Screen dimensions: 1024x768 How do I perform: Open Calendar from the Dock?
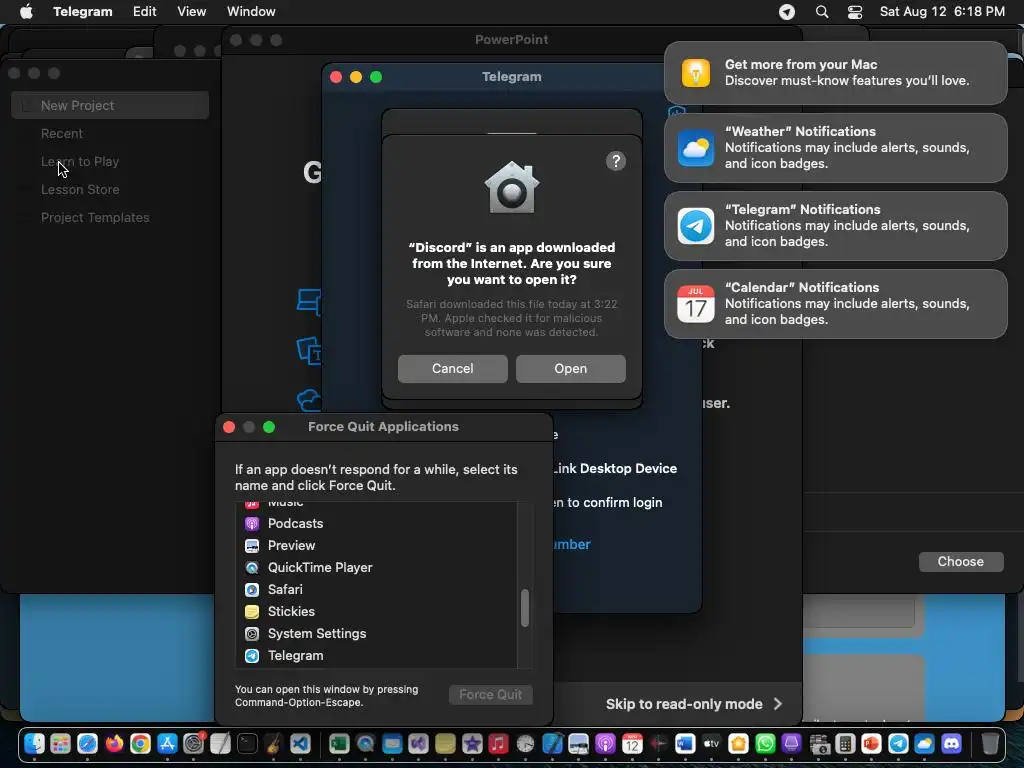click(632, 743)
